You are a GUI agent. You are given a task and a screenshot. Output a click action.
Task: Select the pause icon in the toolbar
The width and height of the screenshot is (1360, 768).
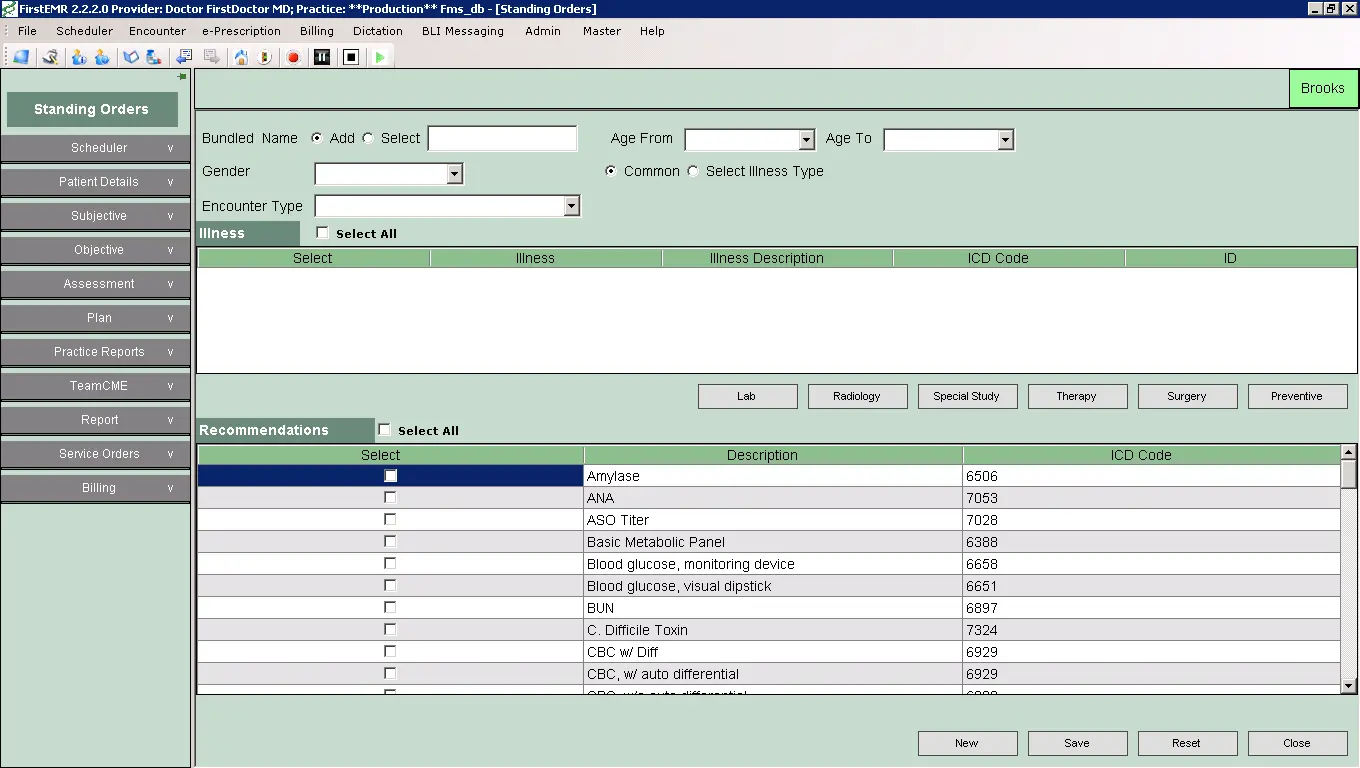[322, 57]
